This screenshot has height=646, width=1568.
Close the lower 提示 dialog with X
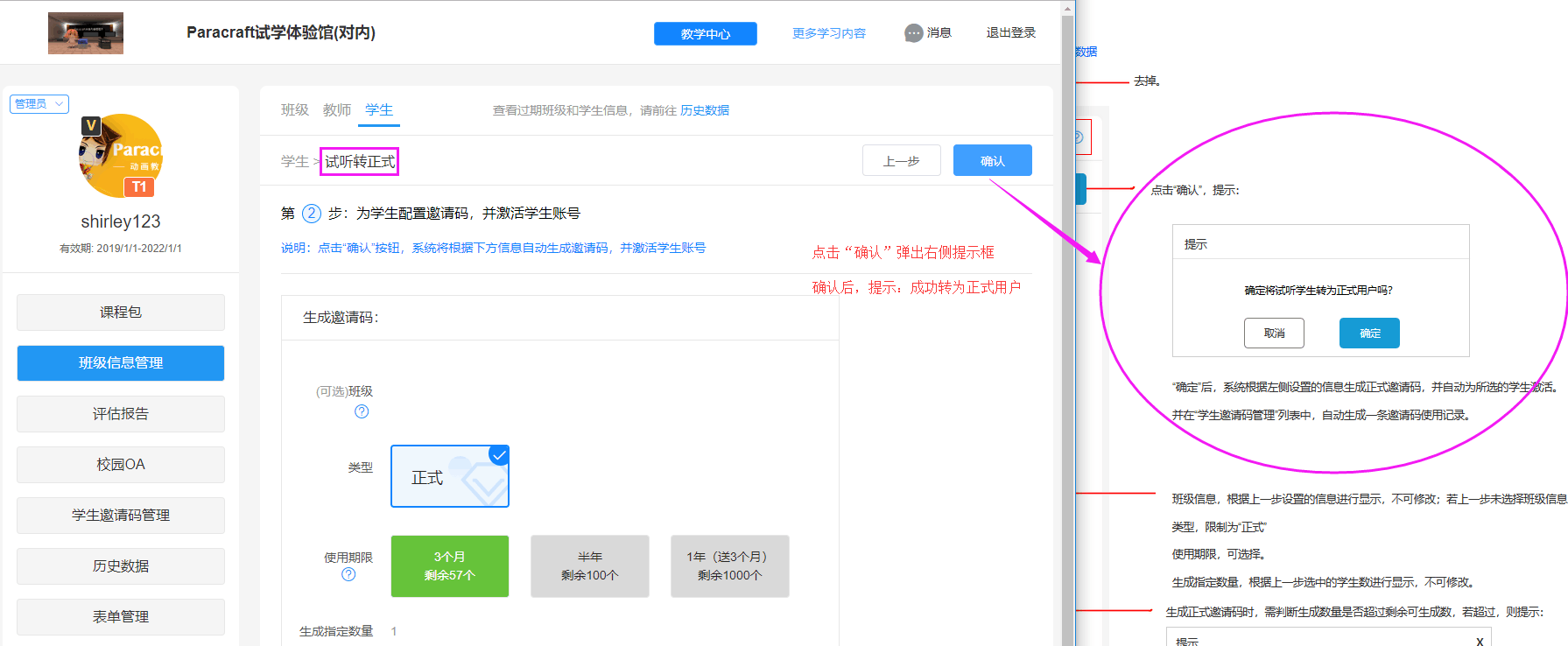pyautogui.click(x=1480, y=642)
